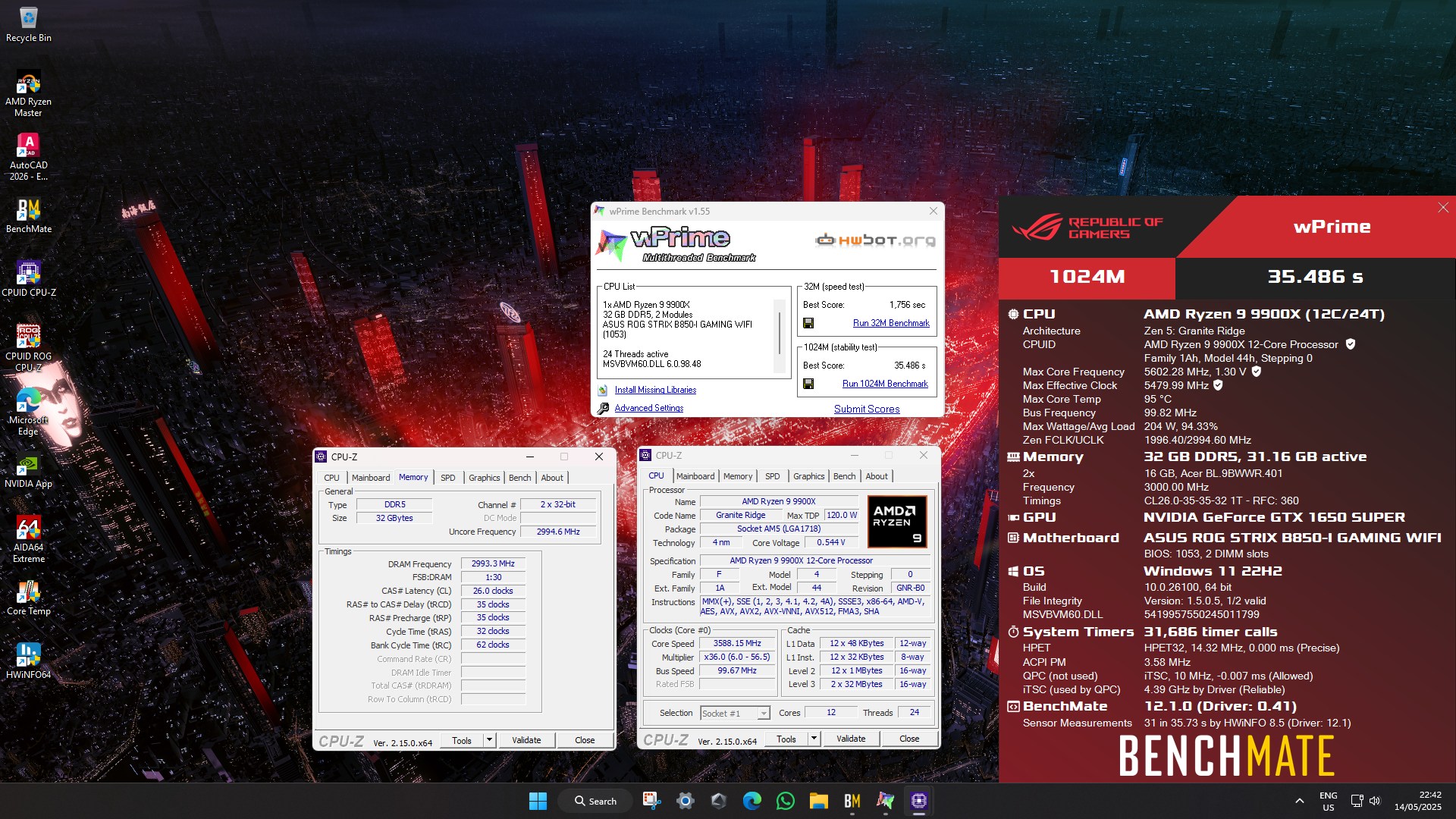Click the 35.486 s score in BenchMate
Screen dimensions: 1456x819
point(1315,277)
